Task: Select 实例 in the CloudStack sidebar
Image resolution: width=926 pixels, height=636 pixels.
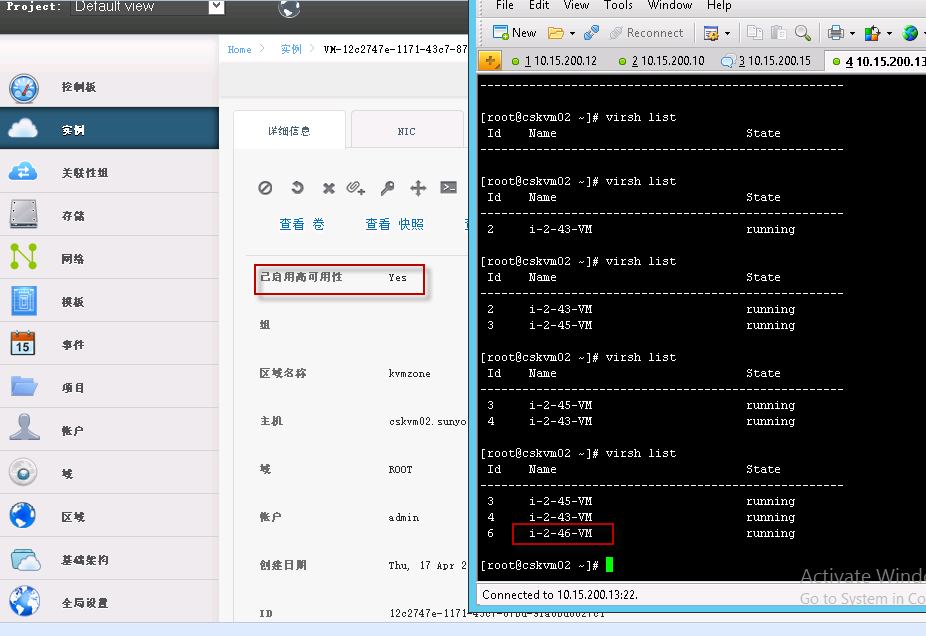Action: pos(109,129)
